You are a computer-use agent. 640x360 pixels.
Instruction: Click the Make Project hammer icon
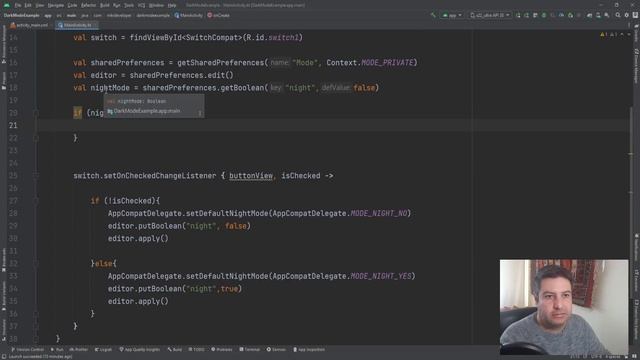(x=433, y=15)
